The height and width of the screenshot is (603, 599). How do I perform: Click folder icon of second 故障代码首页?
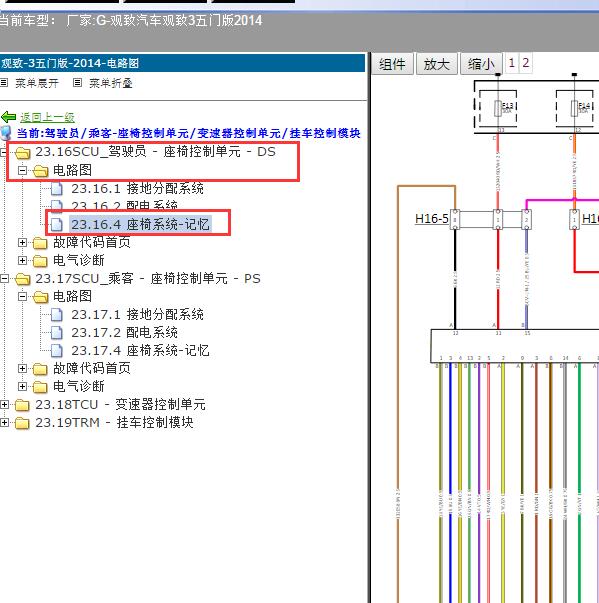40,369
